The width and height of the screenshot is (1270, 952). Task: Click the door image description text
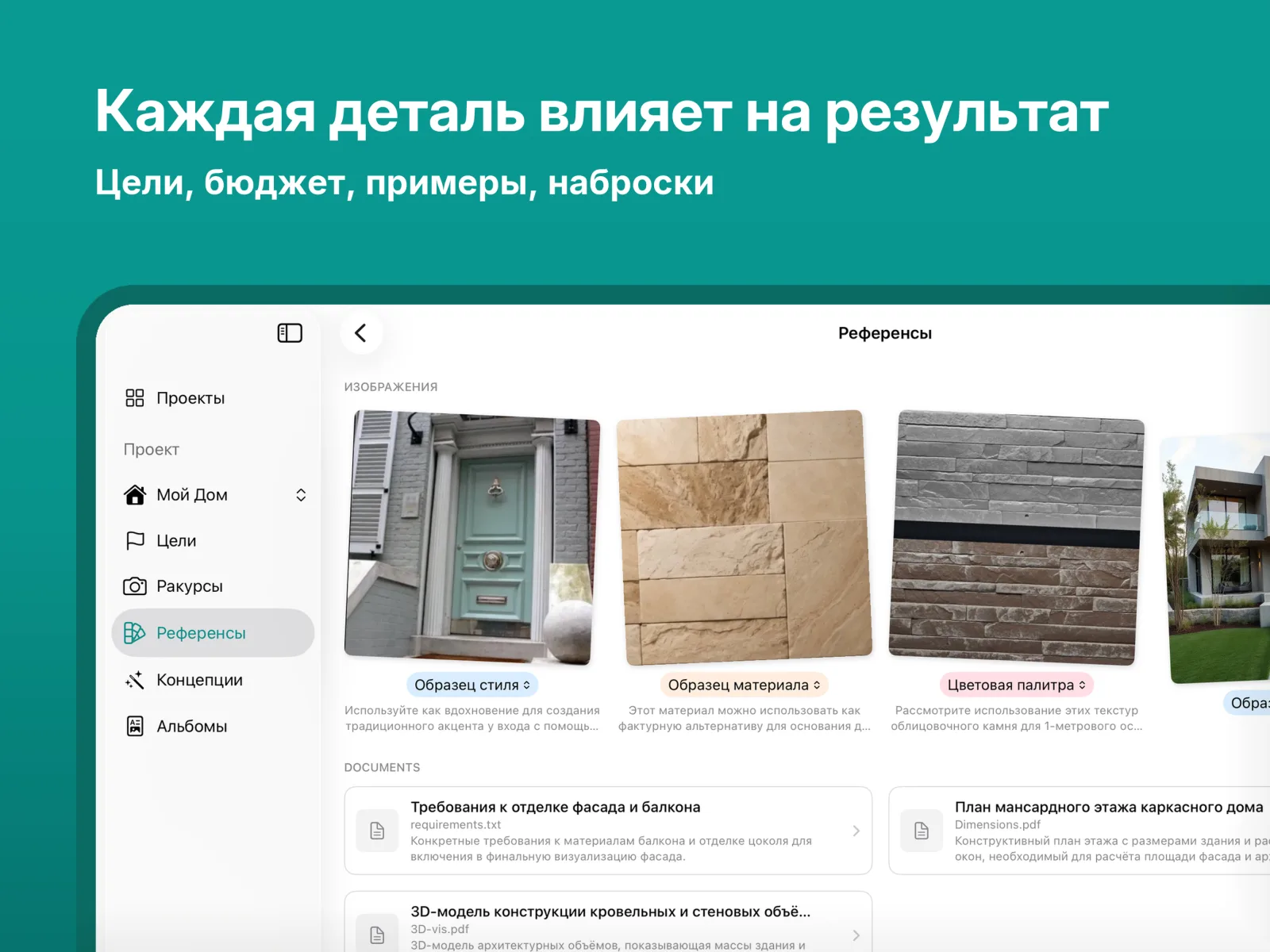pos(472,718)
